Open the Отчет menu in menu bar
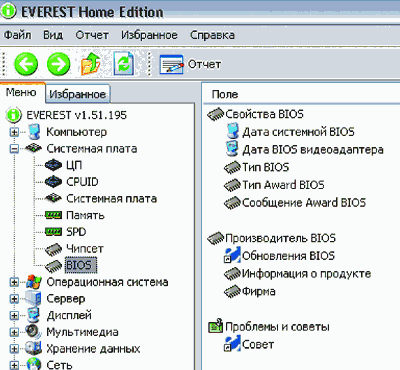The width and height of the screenshot is (400, 370). click(x=92, y=35)
